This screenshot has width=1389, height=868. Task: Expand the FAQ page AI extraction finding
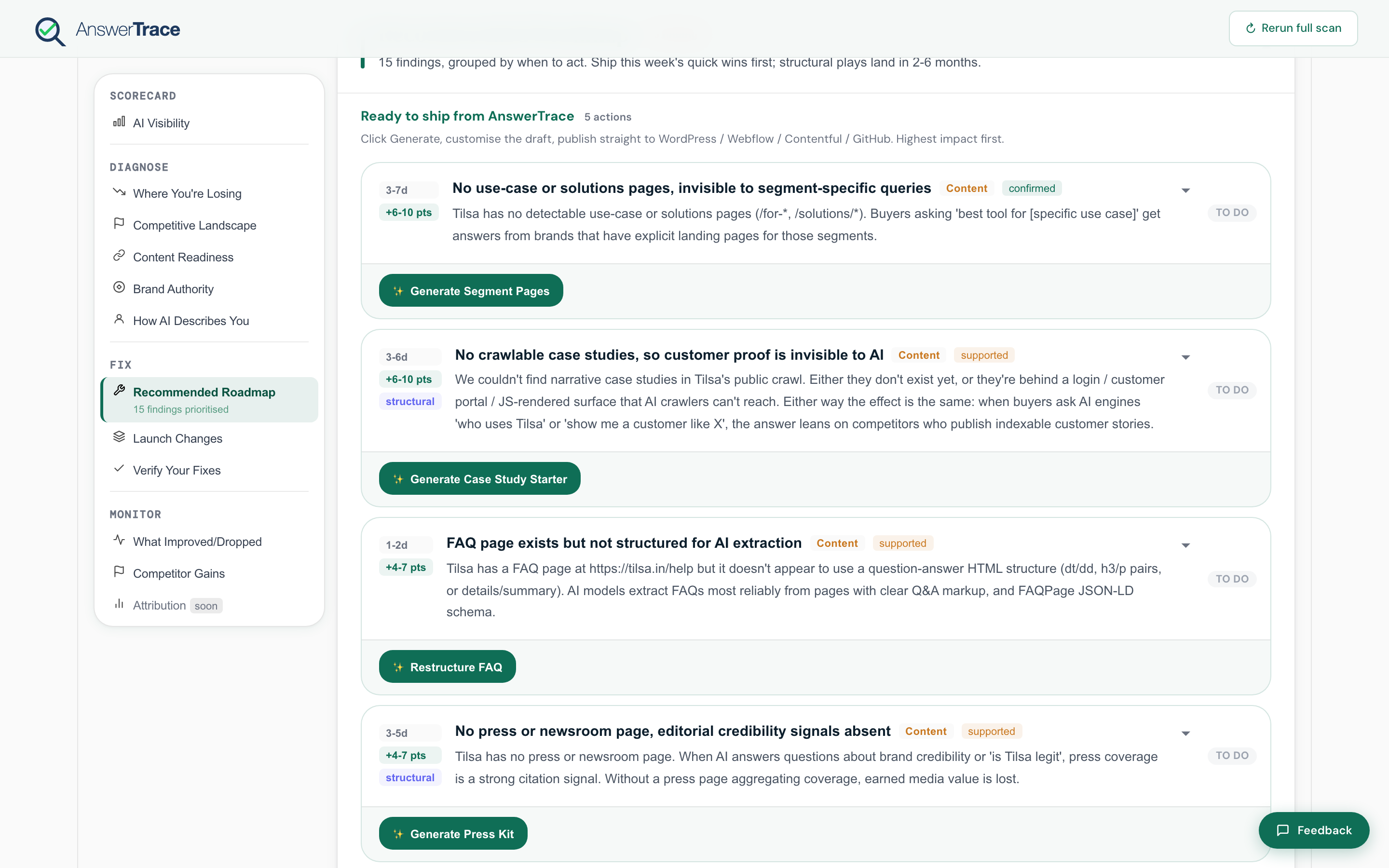(x=1186, y=545)
